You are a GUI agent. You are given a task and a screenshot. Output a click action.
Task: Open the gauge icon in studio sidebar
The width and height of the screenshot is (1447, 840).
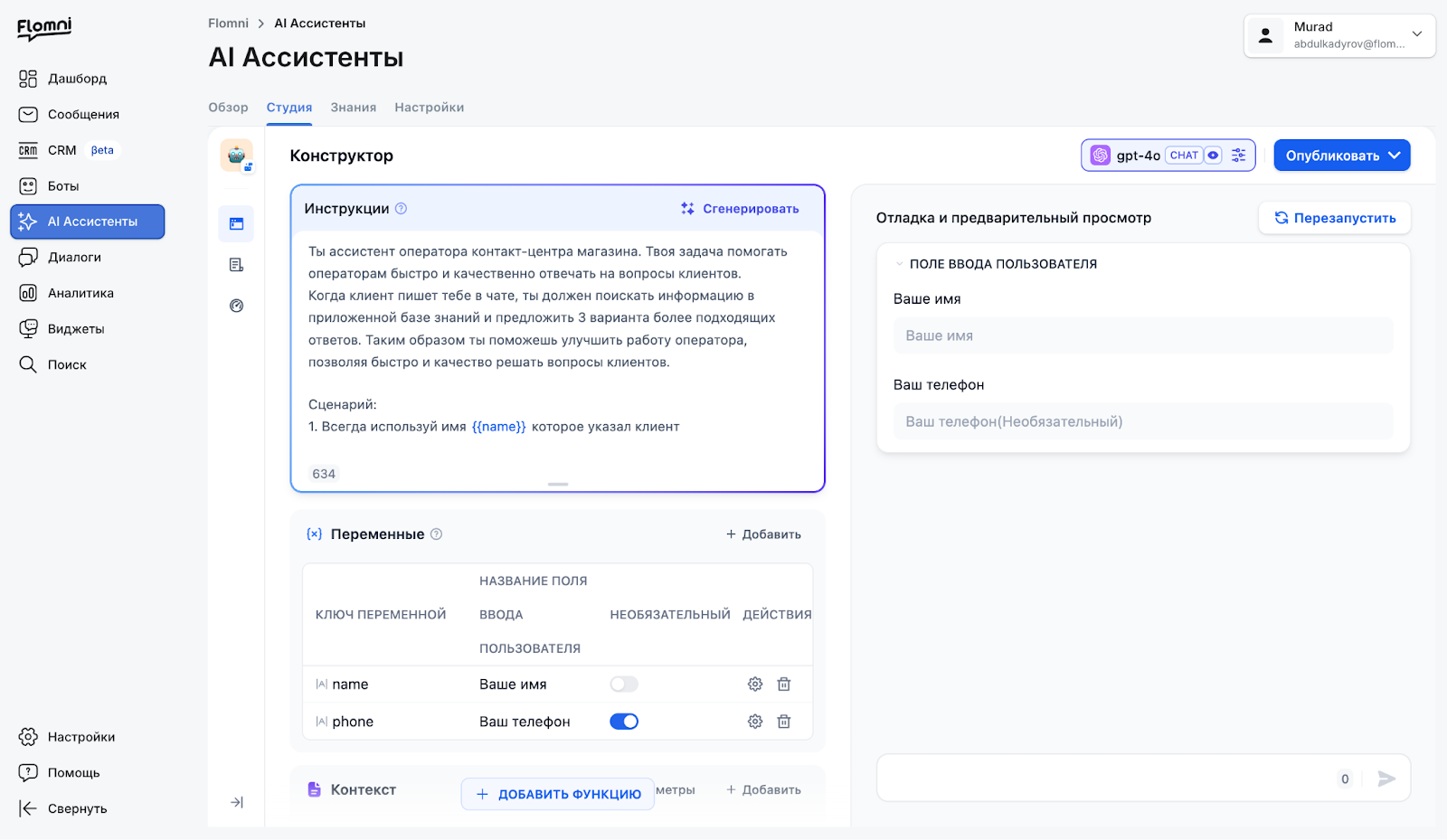tap(237, 306)
